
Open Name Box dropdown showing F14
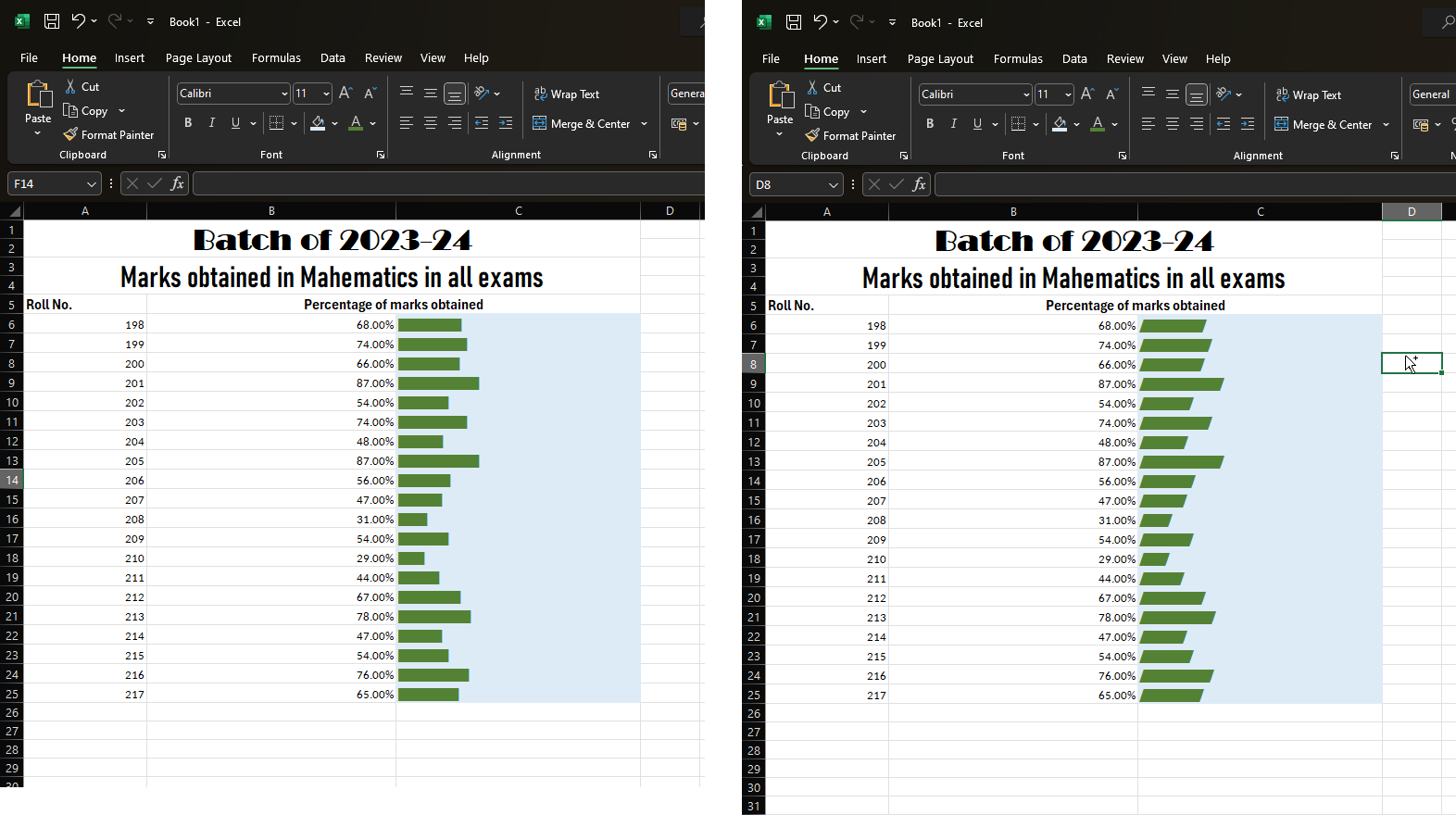(x=91, y=183)
